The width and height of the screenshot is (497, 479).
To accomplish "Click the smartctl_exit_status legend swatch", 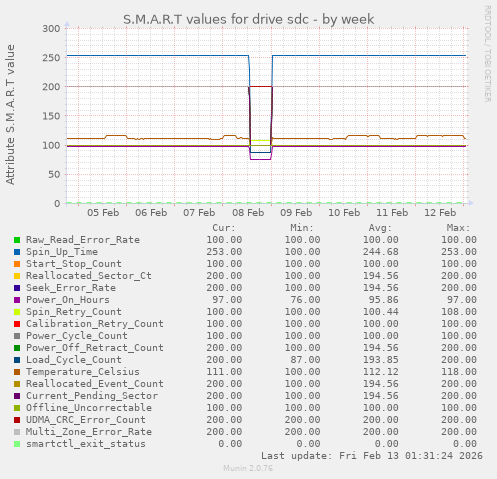I will click(17, 444).
